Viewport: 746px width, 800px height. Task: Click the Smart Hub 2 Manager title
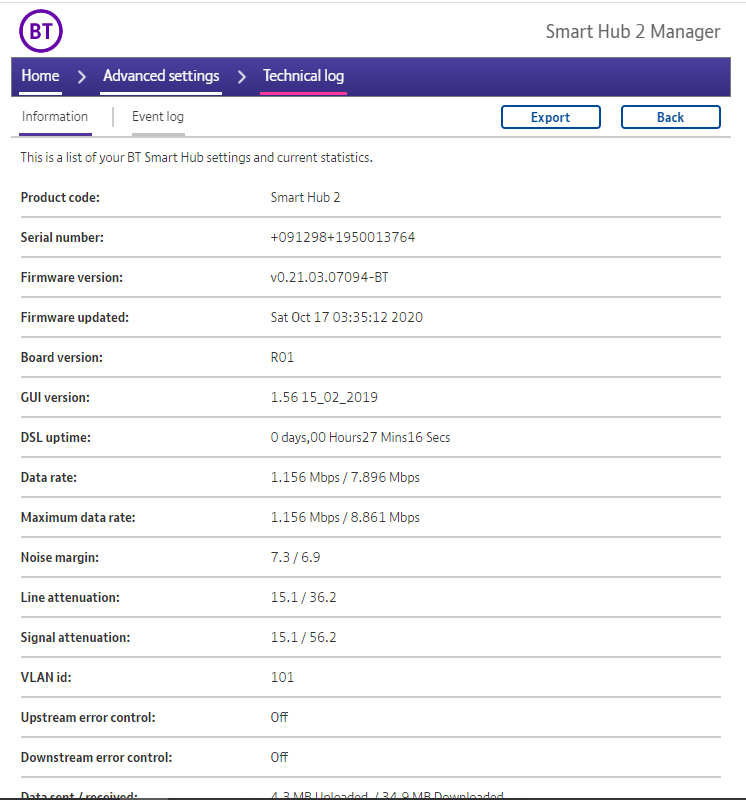tap(632, 32)
